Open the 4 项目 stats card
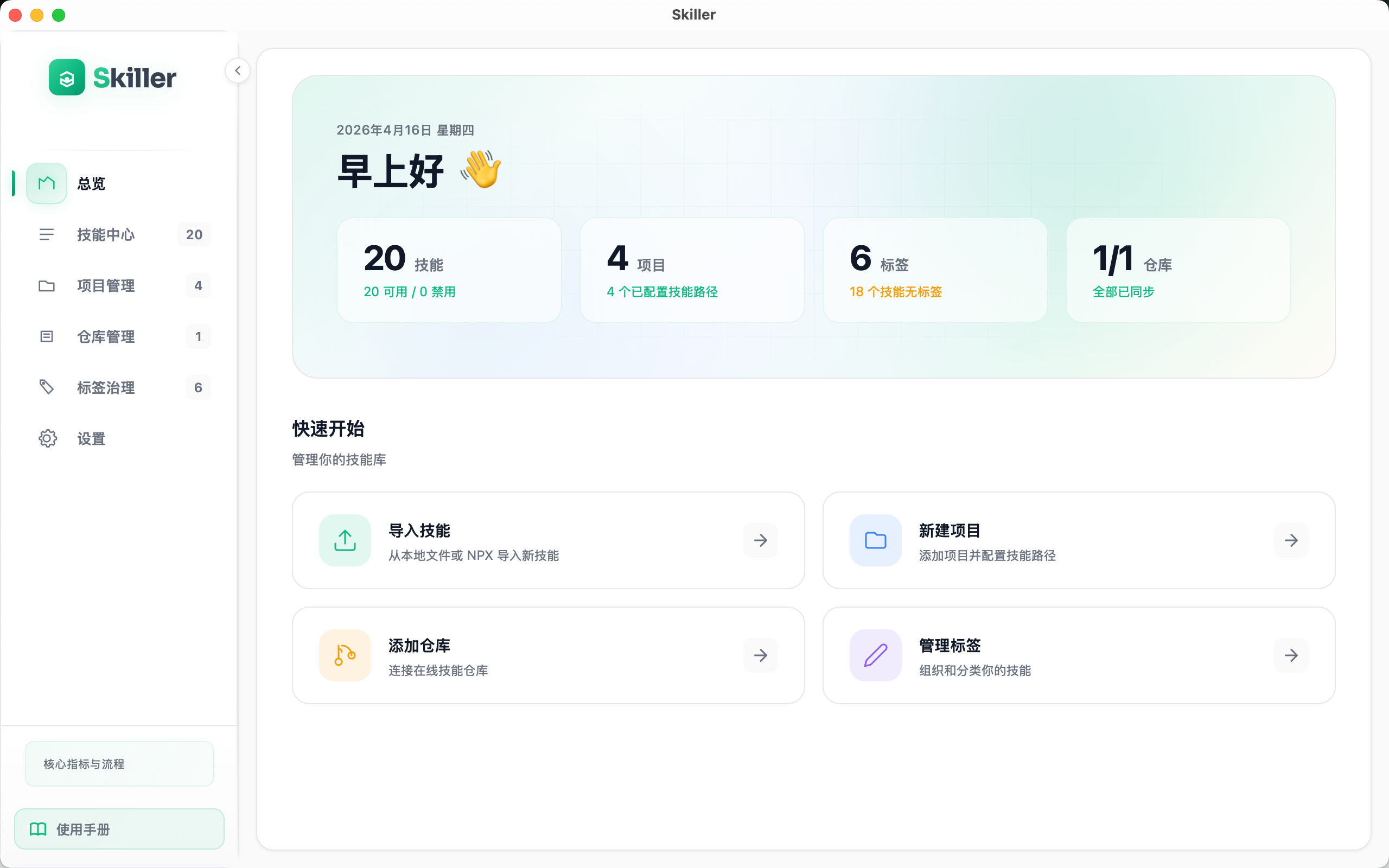Viewport: 1389px width, 868px height. 692,270
